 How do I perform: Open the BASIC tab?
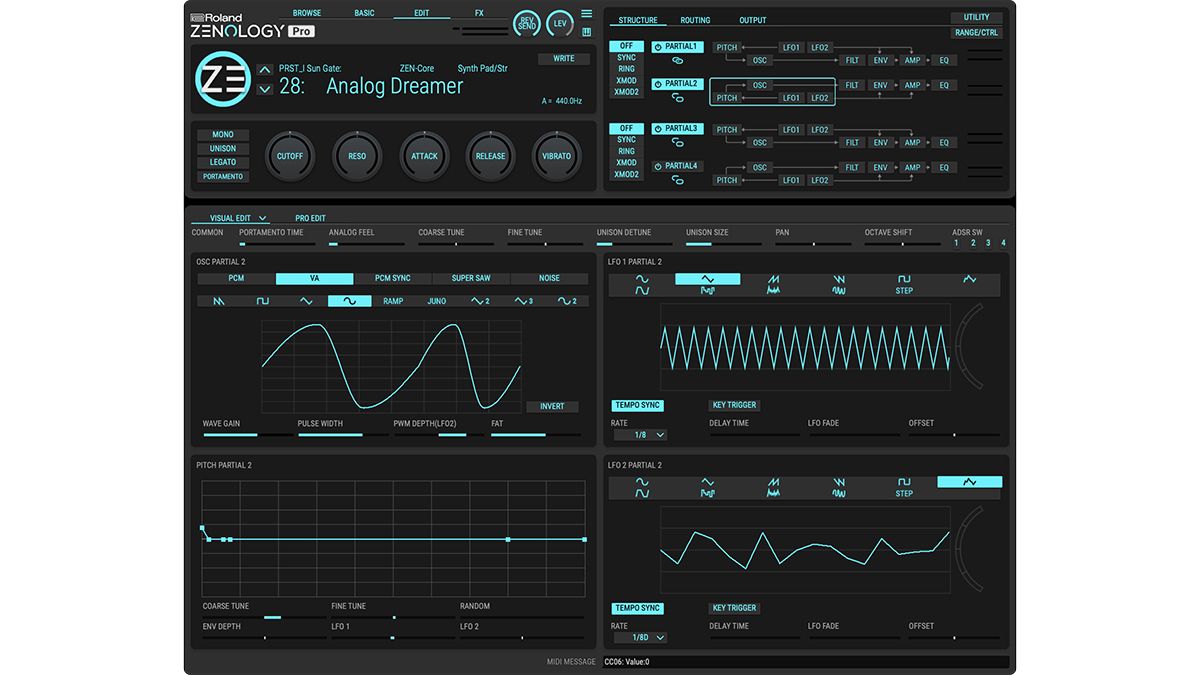364,13
